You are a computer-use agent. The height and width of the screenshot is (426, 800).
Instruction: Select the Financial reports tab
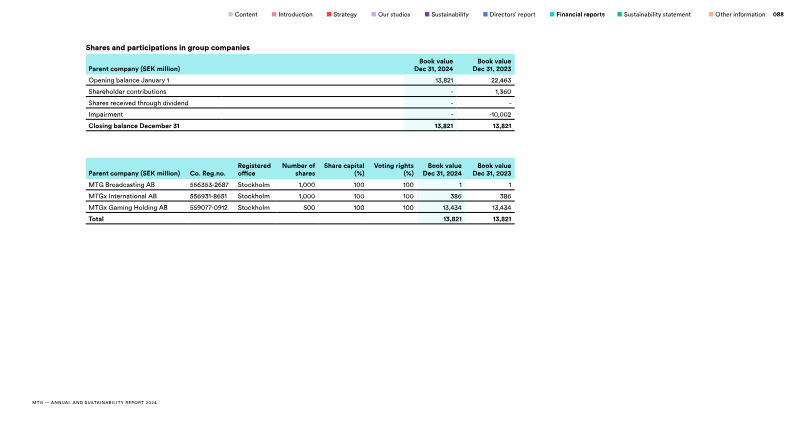(582, 15)
